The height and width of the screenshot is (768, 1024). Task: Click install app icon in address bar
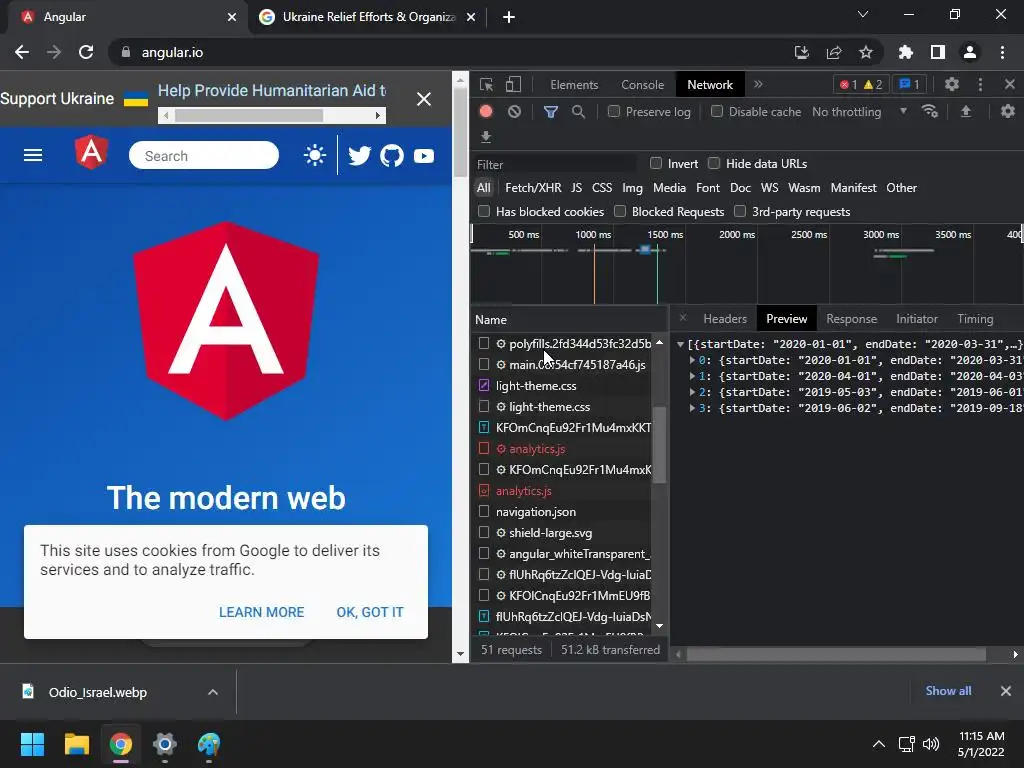(802, 52)
